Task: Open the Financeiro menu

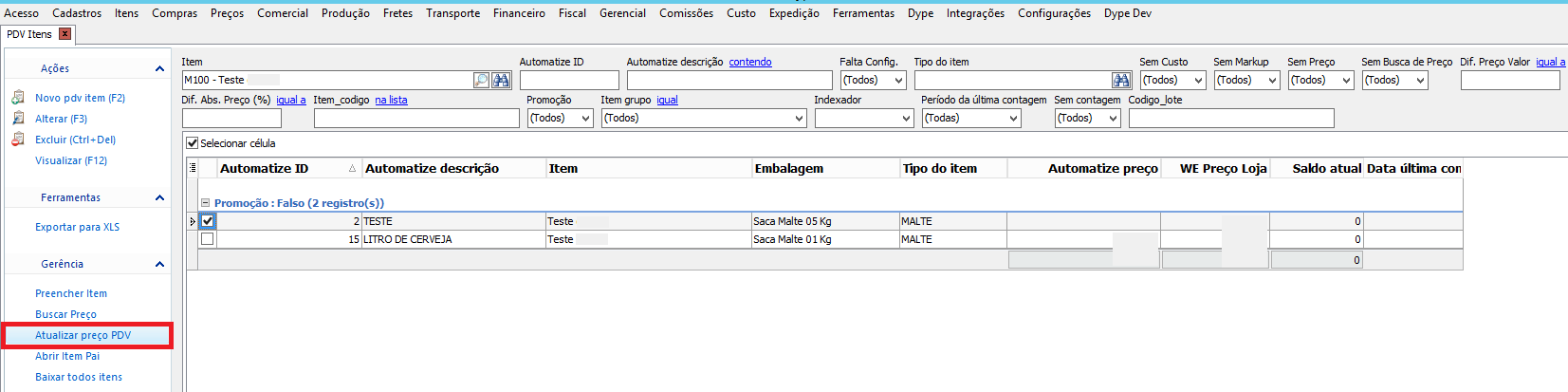Action: (519, 13)
